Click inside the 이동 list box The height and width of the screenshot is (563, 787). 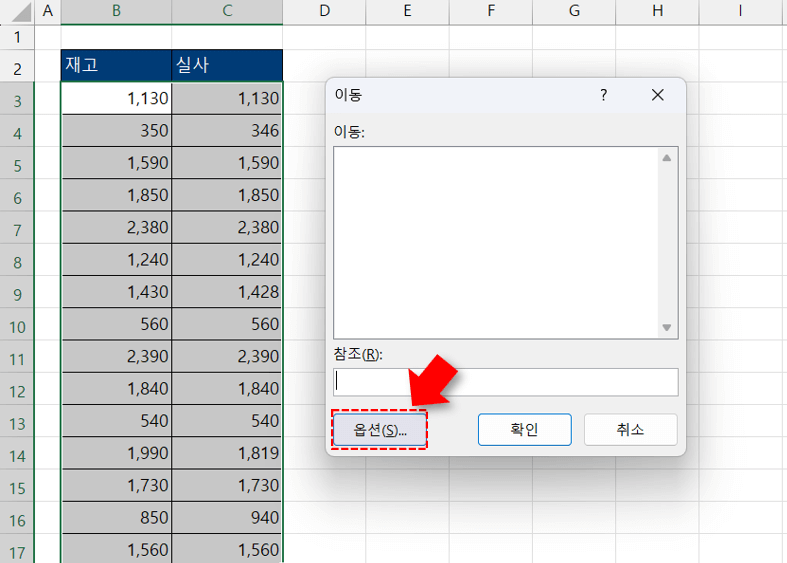pyautogui.click(x=495, y=242)
